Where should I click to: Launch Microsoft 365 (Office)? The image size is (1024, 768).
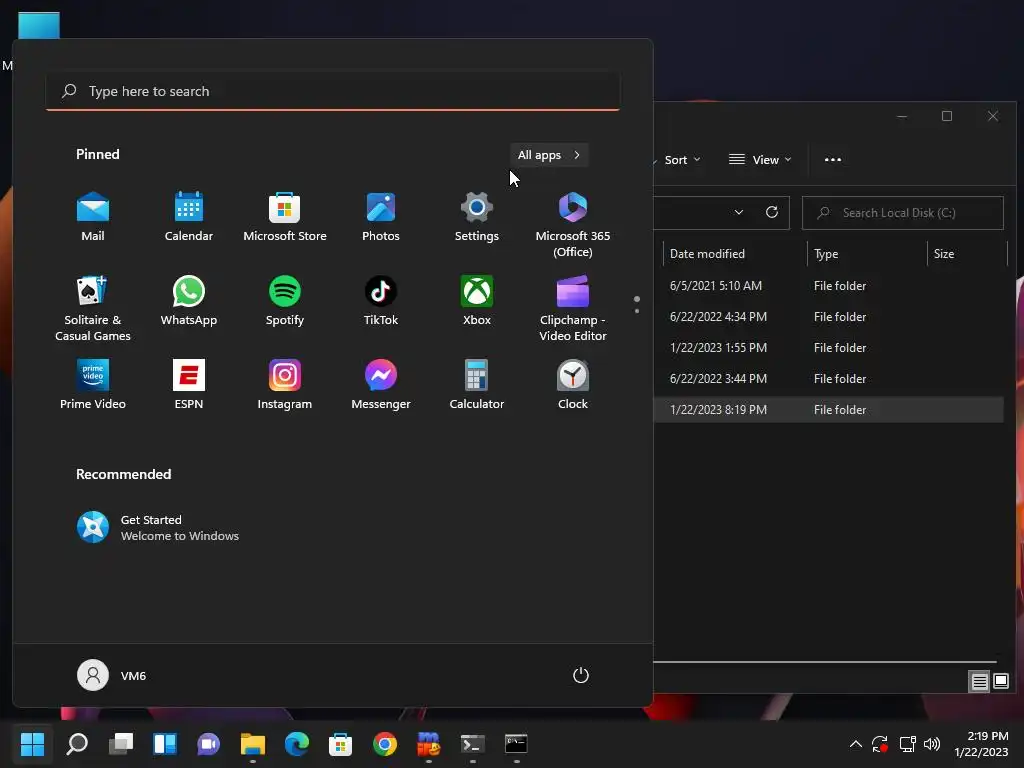point(573,225)
